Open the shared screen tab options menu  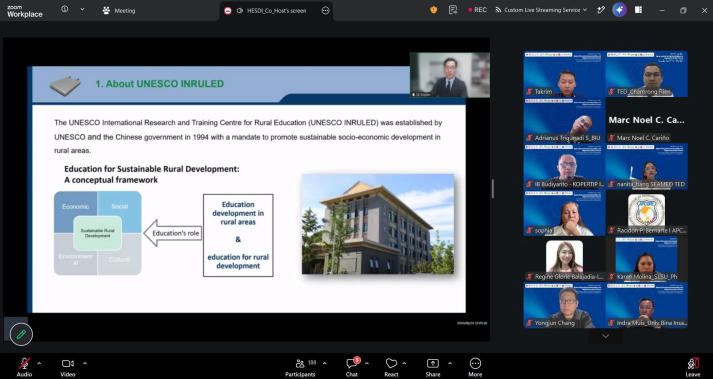point(326,10)
